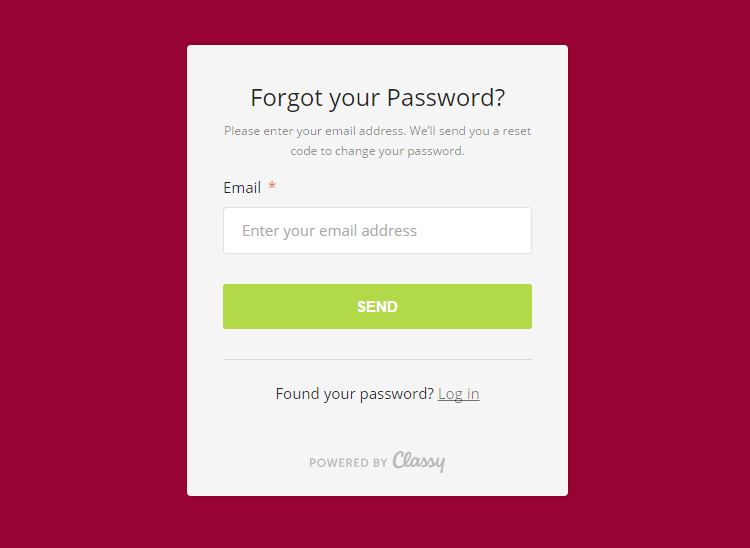Click the 'Please enter your email address' instruction line
Screen dimensions: 750x548
coord(377,131)
